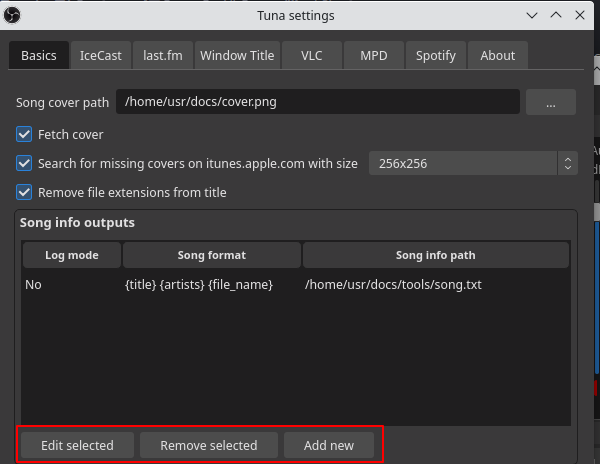Select the song.txt output row

pos(295,285)
